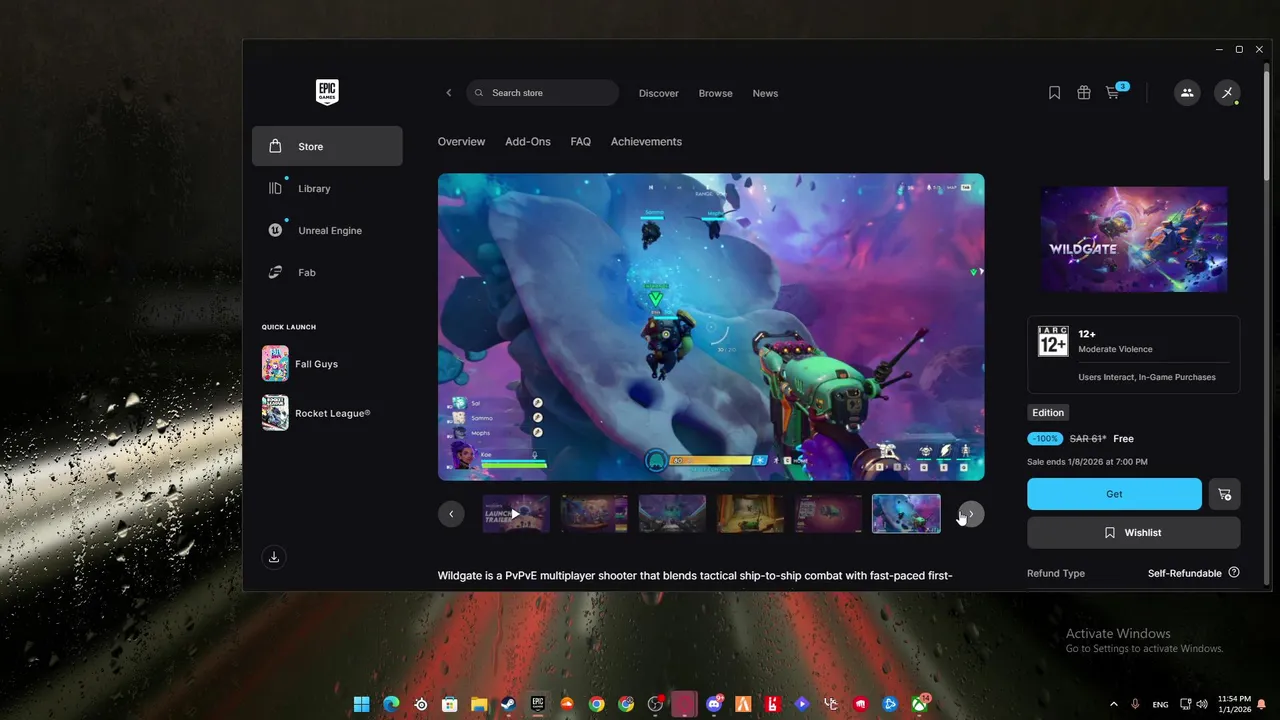
Task: Select the third screenshot thumbnail
Action: (672, 514)
